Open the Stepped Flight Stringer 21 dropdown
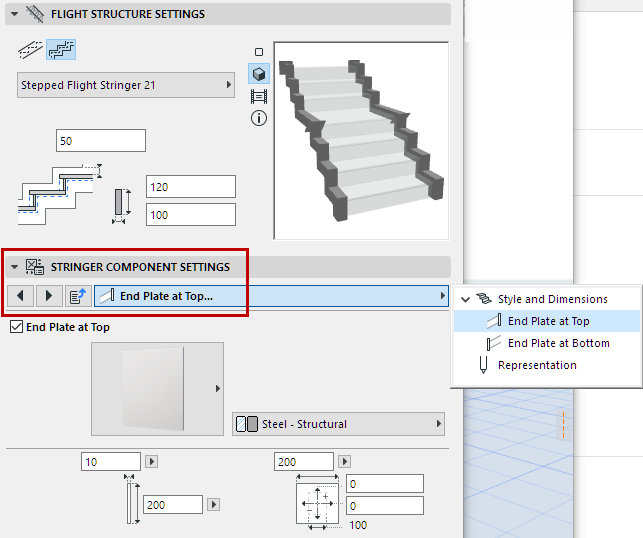This screenshot has height=538, width=643. click(x=126, y=85)
